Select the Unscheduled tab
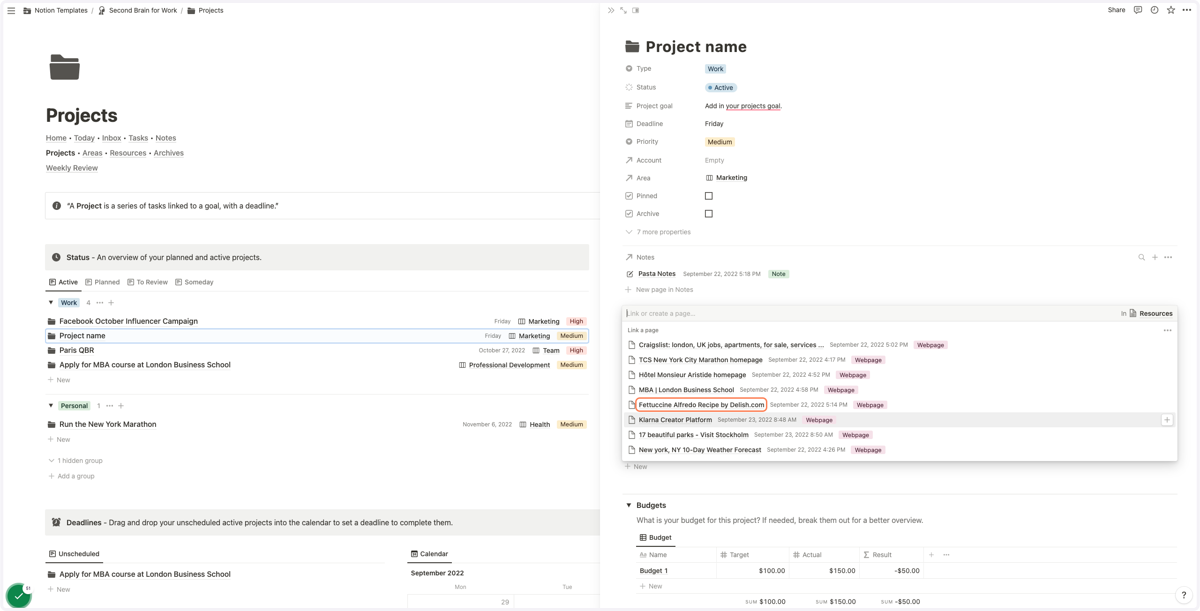The width and height of the screenshot is (1200, 611). point(74,554)
